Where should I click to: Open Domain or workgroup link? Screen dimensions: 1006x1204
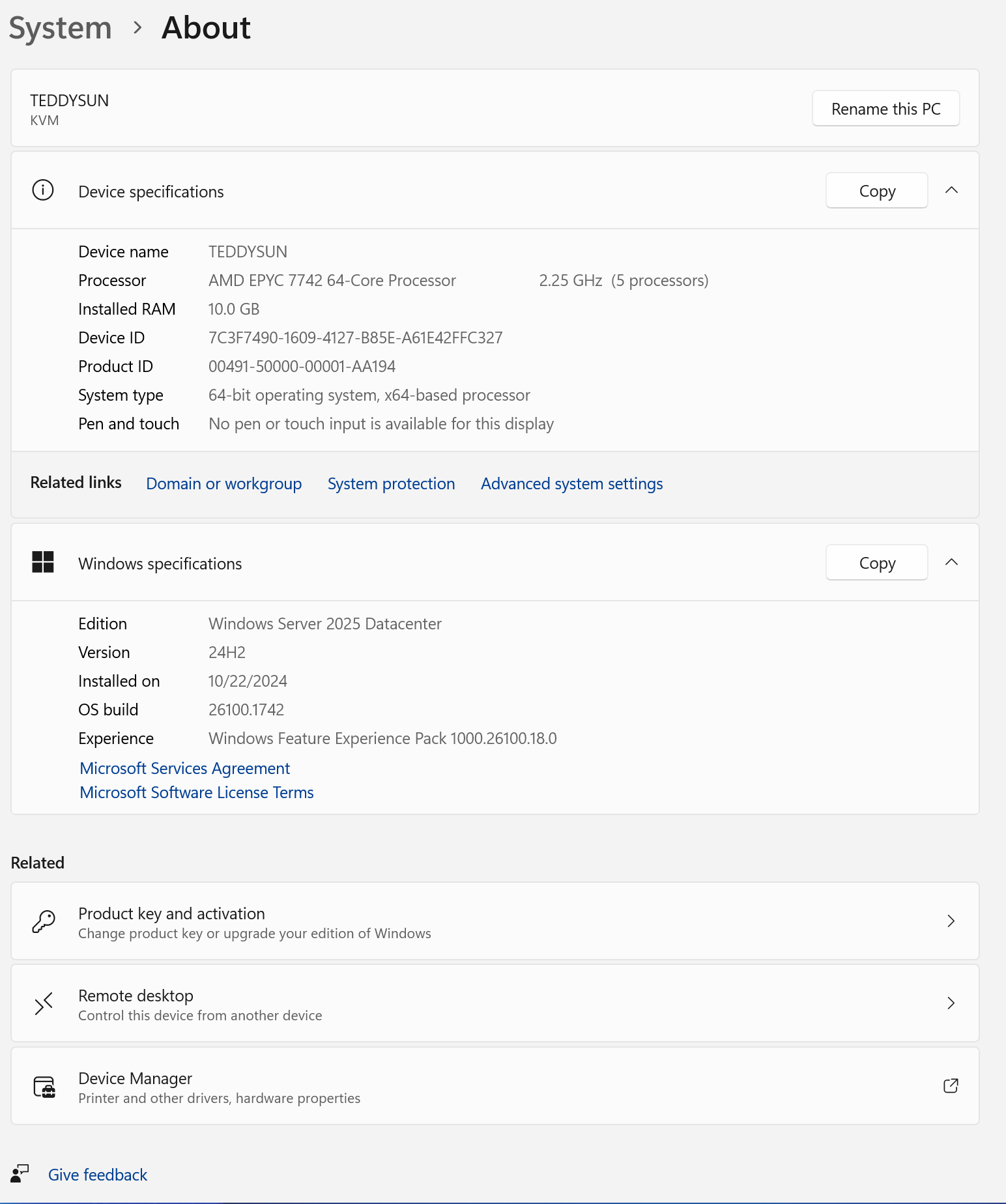click(224, 483)
